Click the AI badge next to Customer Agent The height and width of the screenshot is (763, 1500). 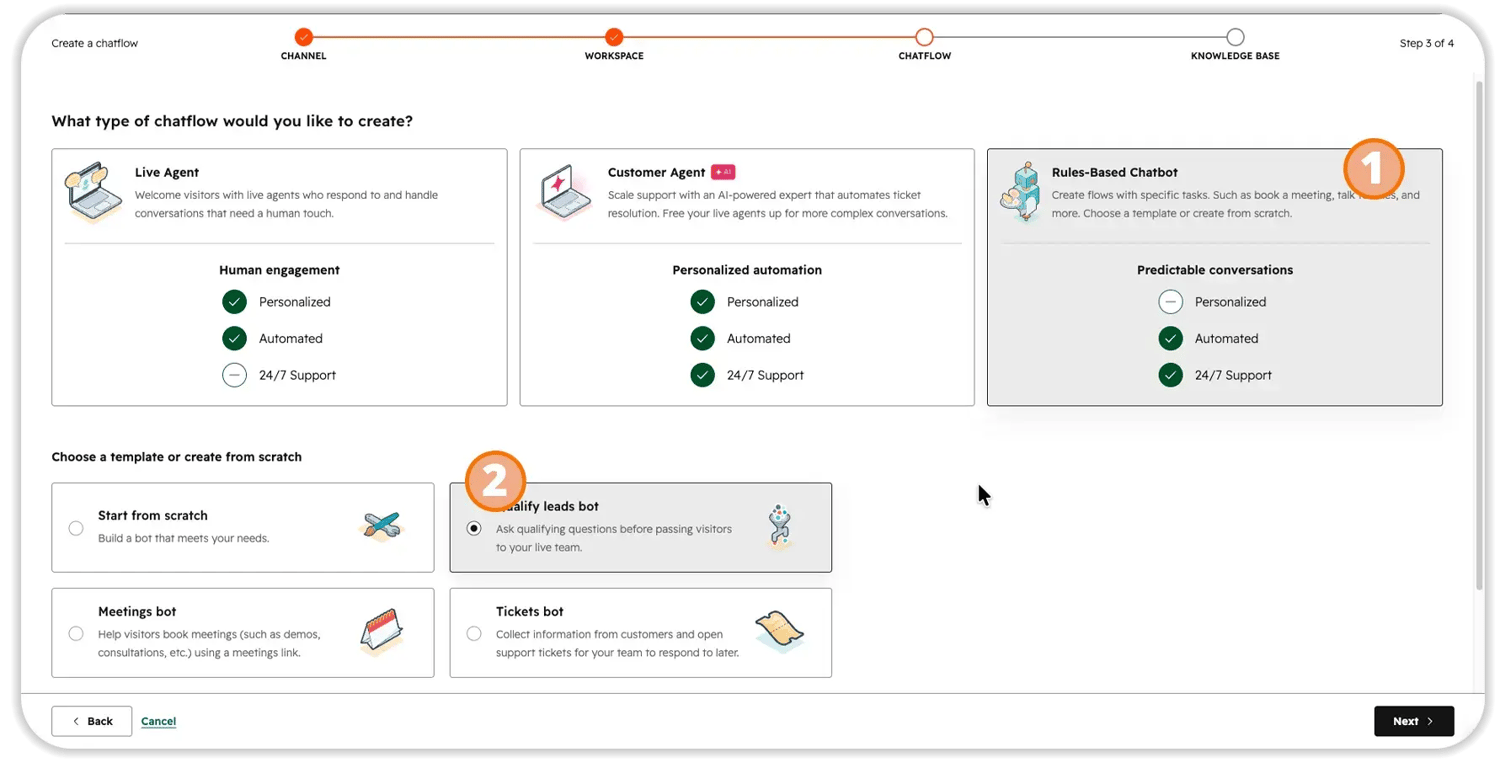pos(723,172)
